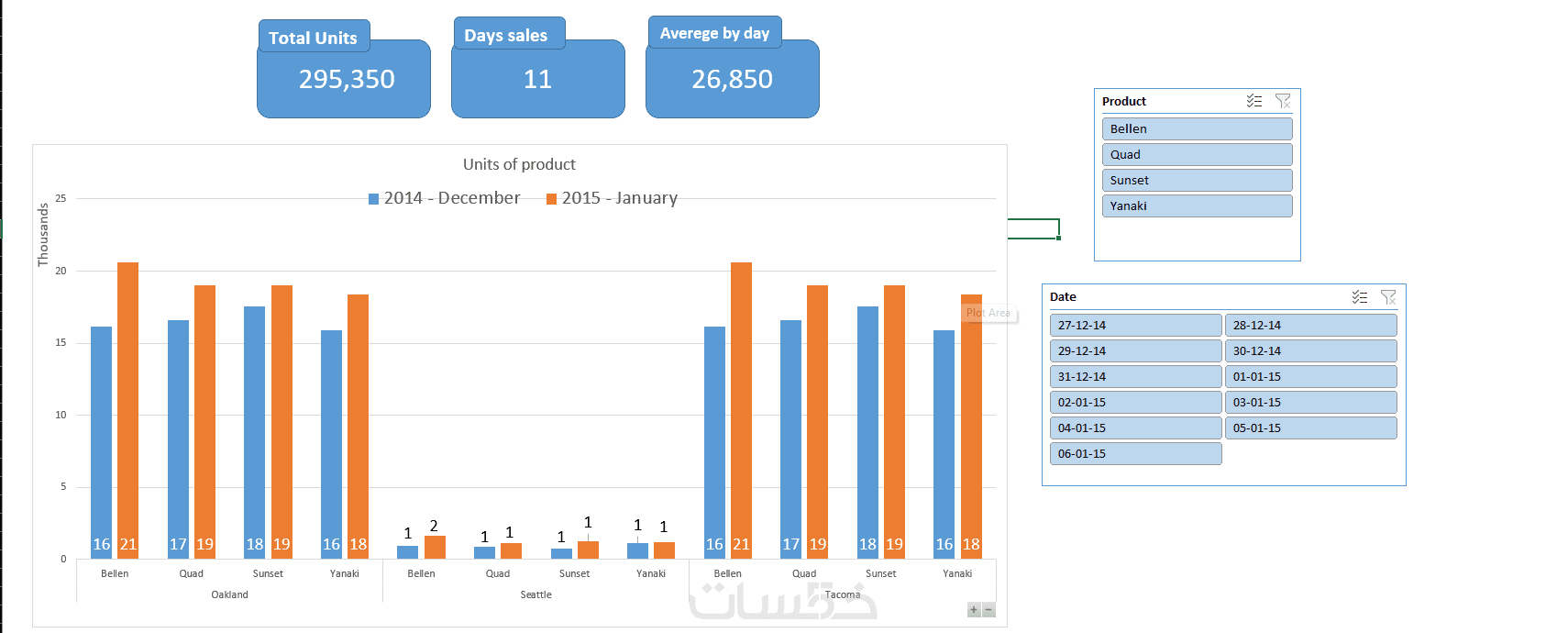Select Bellen in the Product slicer

pos(1197,129)
